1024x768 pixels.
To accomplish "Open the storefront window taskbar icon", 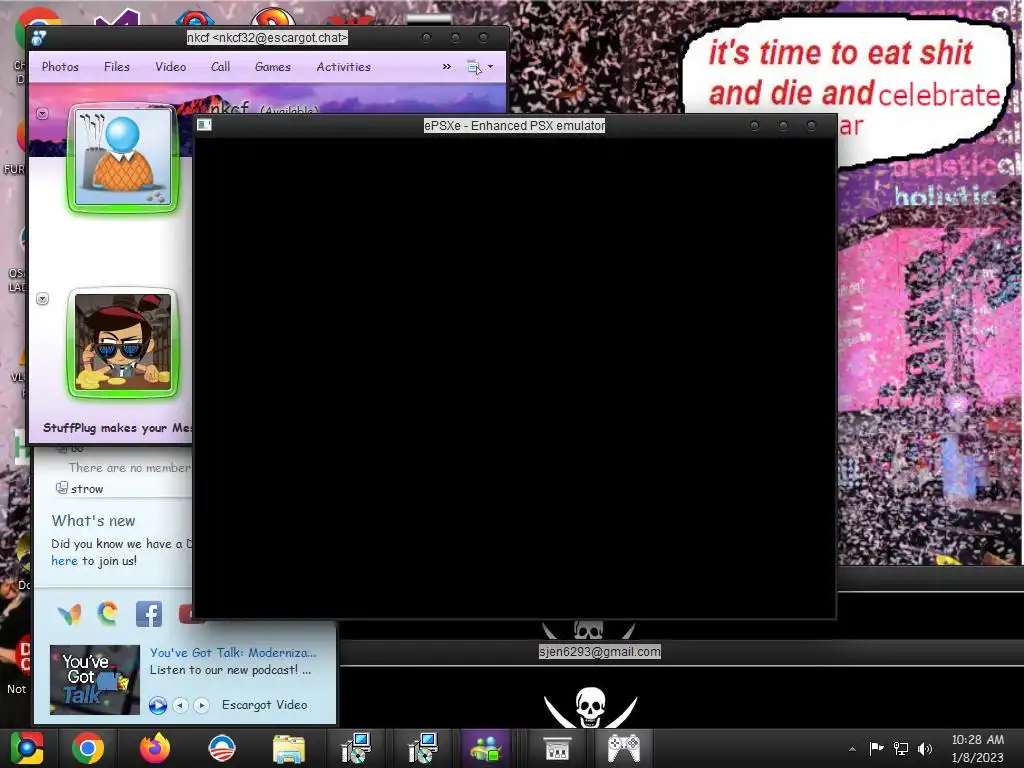I will click(x=557, y=748).
